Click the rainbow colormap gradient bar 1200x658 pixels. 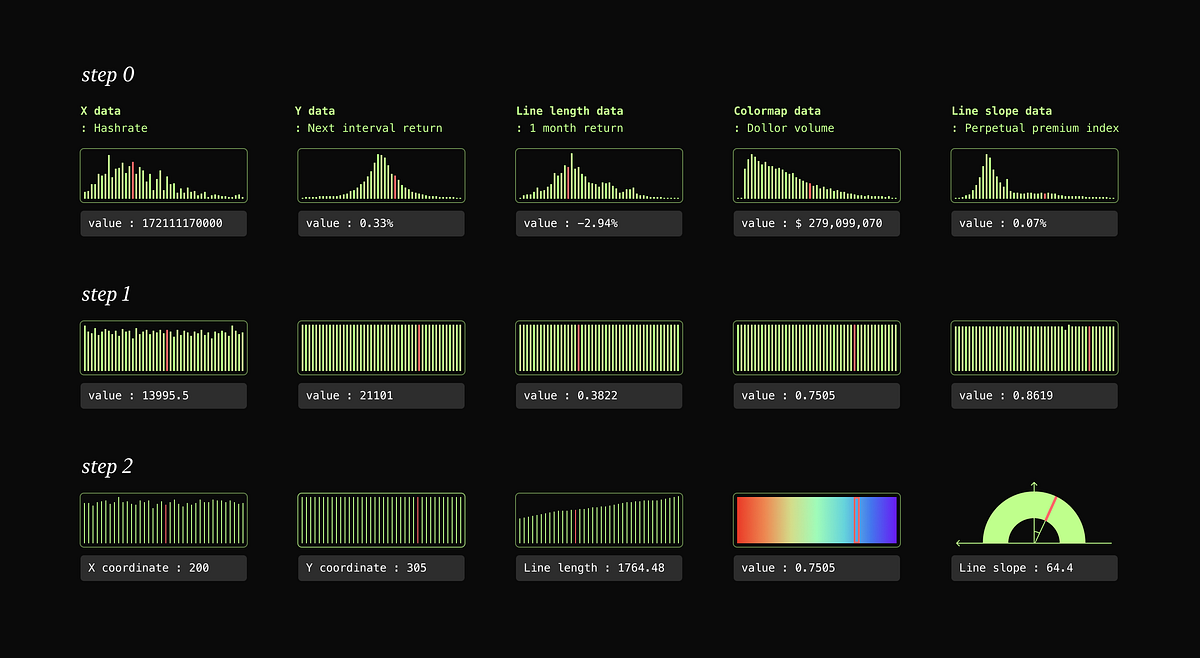[x=816, y=519]
